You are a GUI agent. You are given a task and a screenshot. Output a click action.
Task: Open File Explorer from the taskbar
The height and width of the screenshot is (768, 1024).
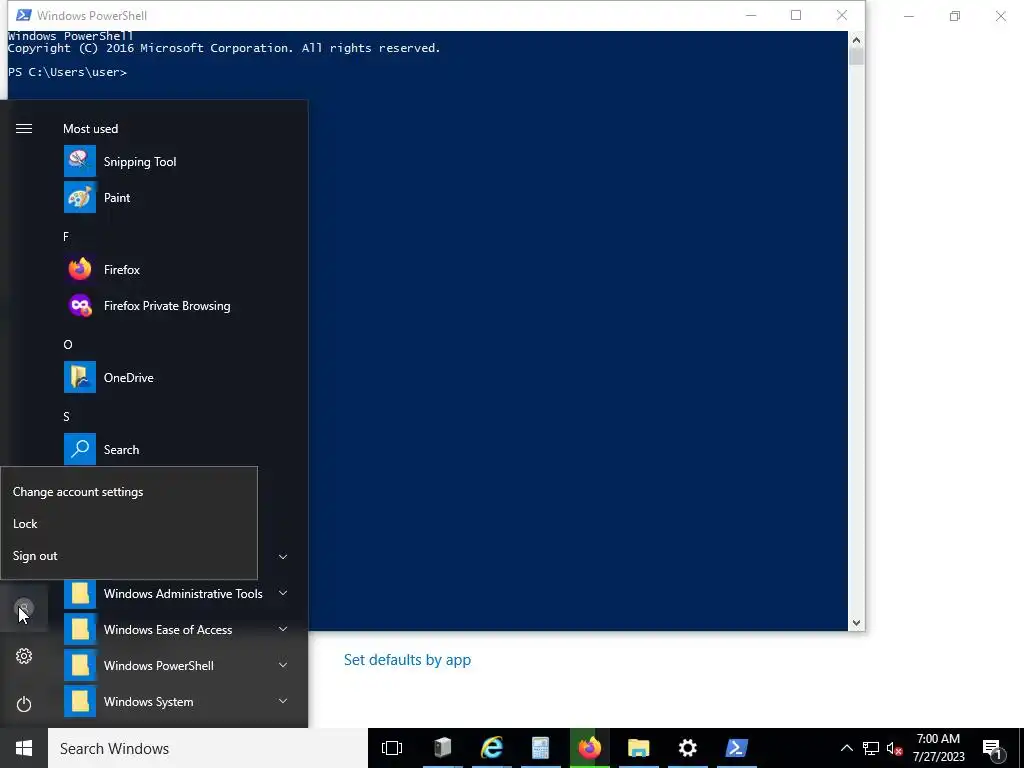coord(639,748)
